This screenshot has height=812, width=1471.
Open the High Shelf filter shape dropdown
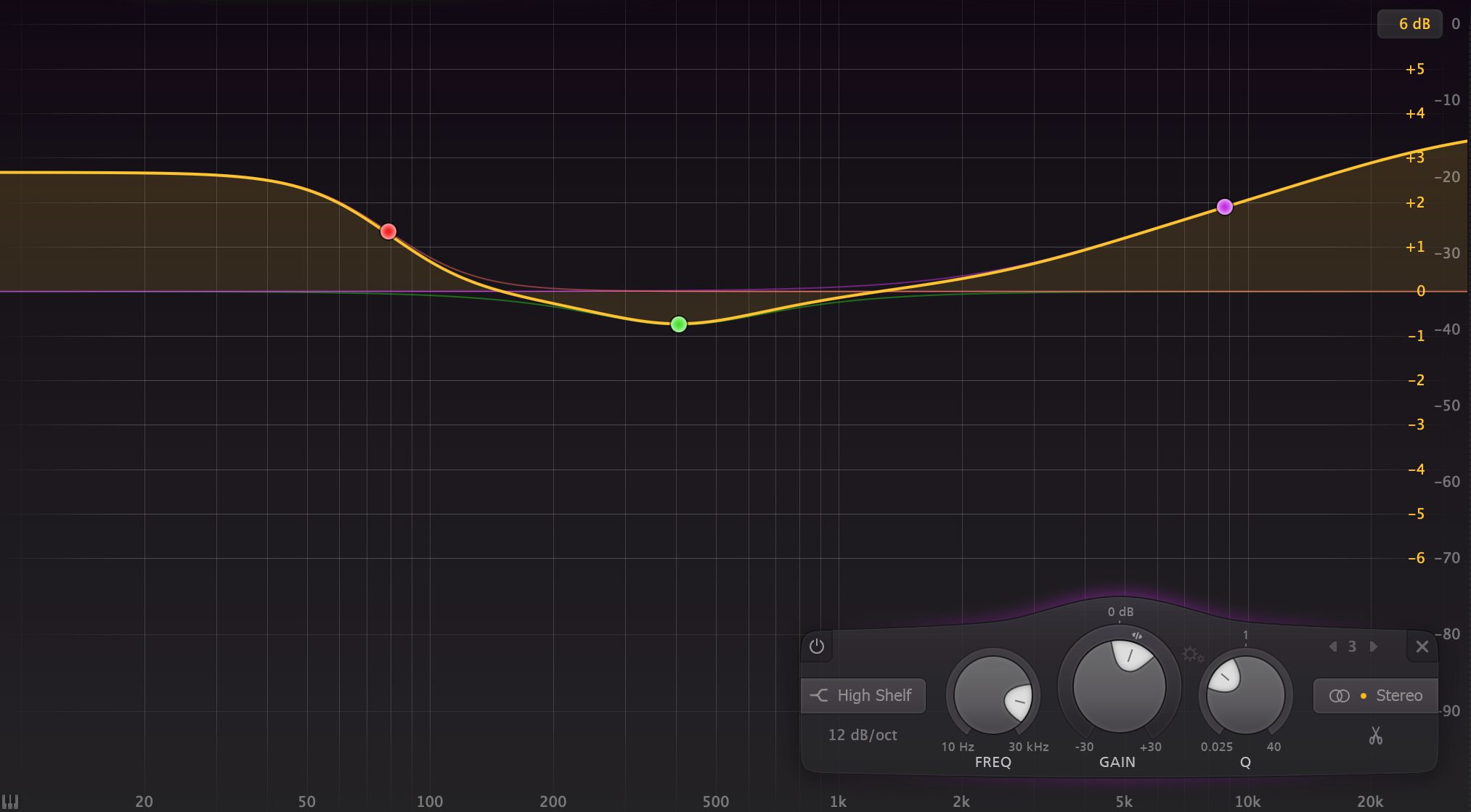863,695
